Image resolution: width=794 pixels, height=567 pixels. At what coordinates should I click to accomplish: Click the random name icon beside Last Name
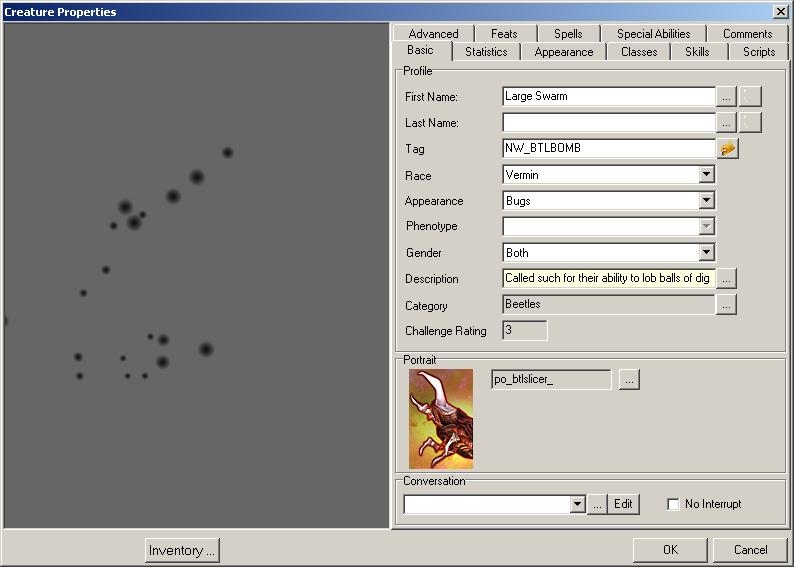point(750,123)
